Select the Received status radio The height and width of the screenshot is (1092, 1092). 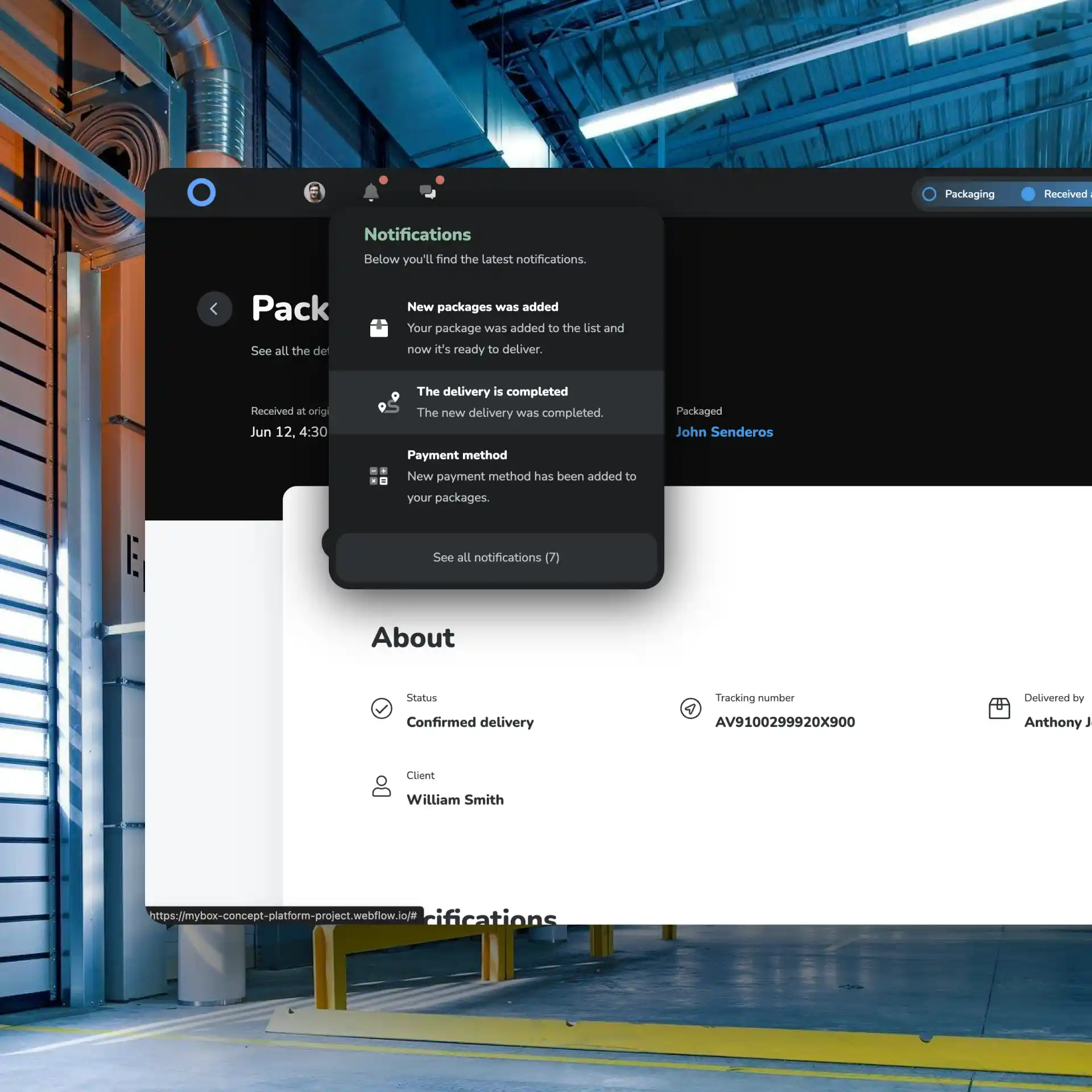[1028, 195]
